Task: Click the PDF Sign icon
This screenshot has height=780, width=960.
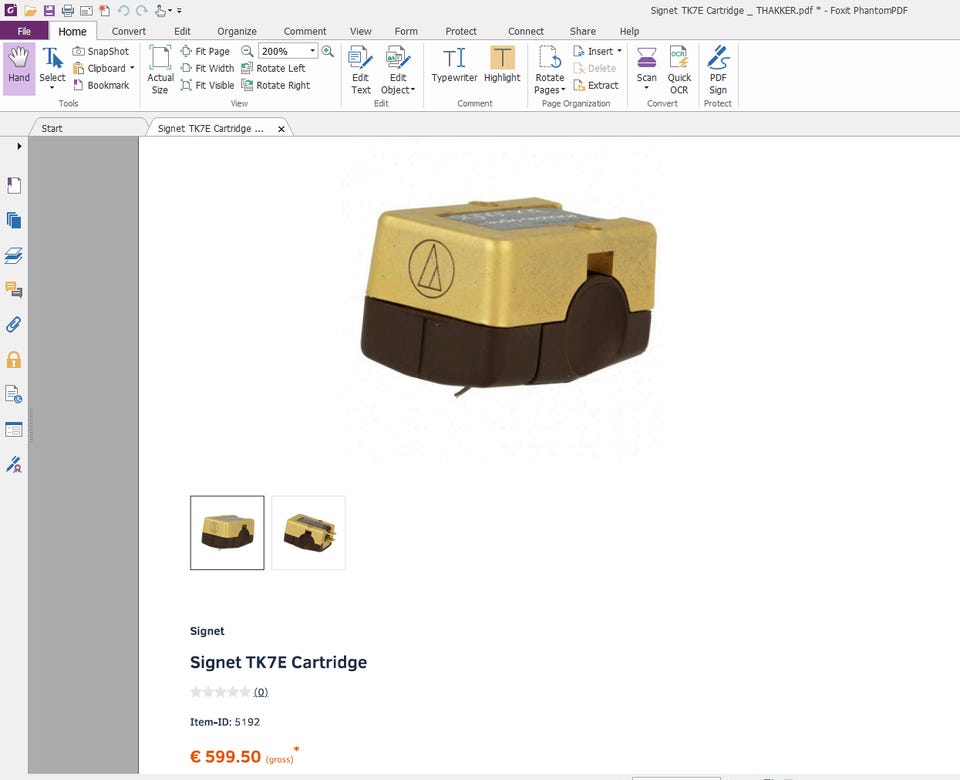Action: [x=718, y=67]
